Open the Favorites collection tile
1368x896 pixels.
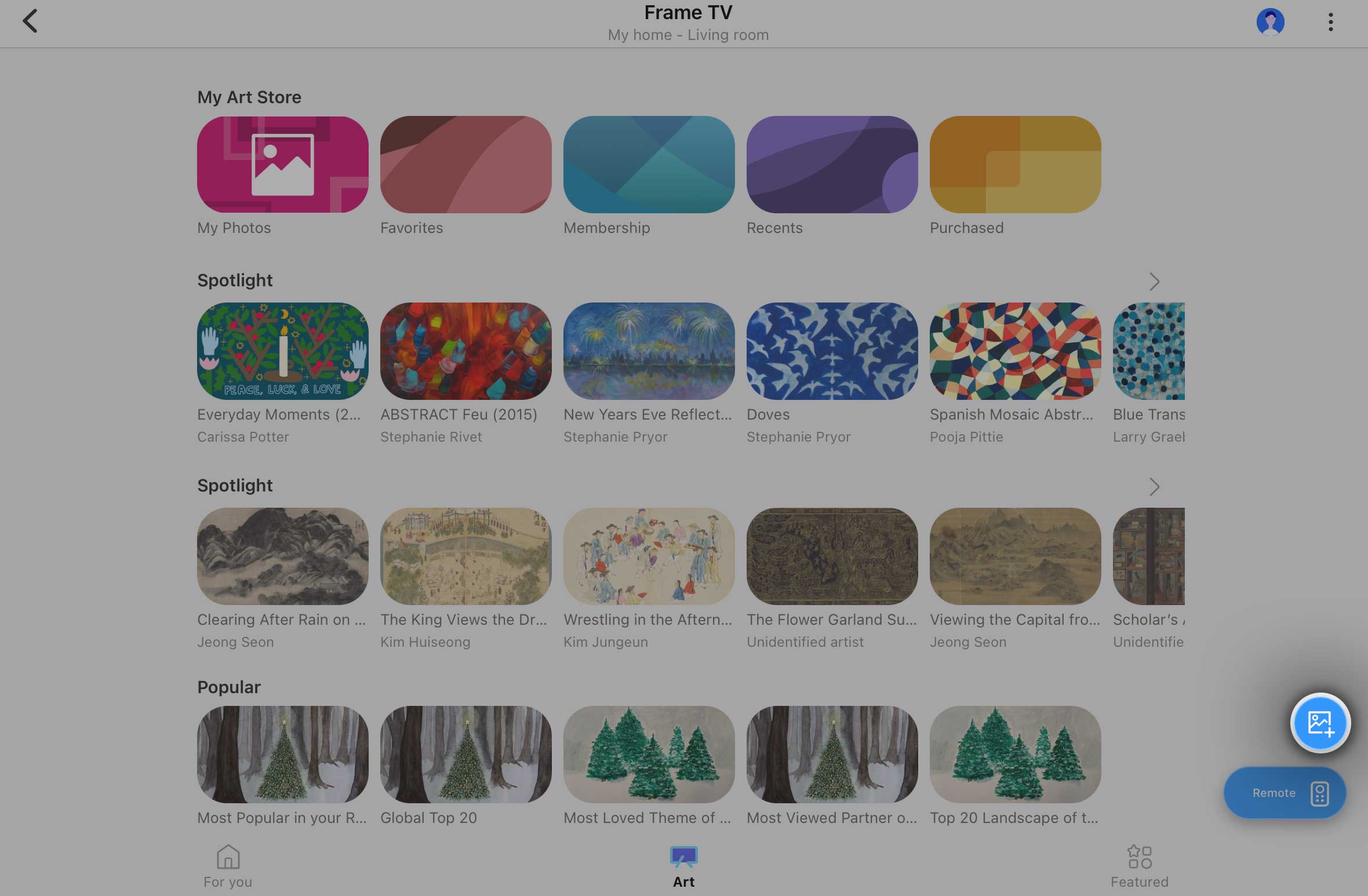[x=465, y=165]
